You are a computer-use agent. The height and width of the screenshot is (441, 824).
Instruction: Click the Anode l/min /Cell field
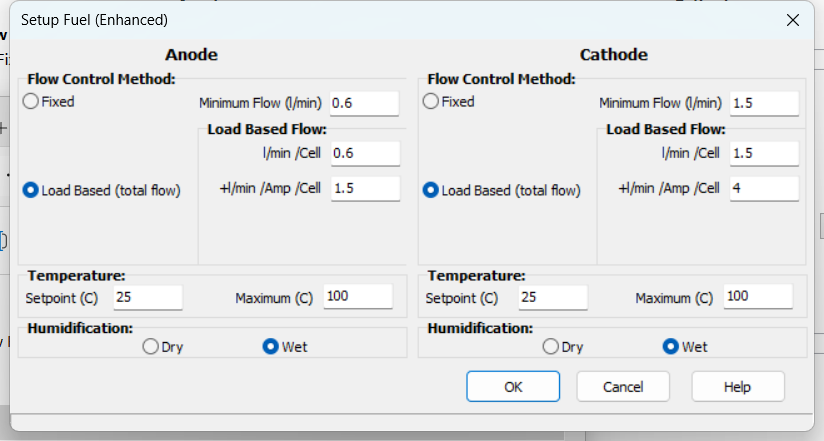pos(363,153)
